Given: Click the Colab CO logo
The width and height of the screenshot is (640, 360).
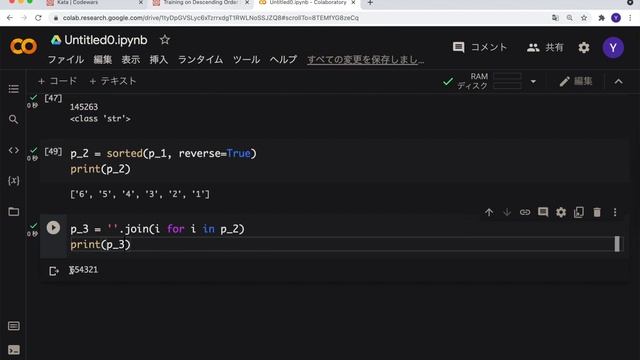Looking at the screenshot, I should [23, 47].
